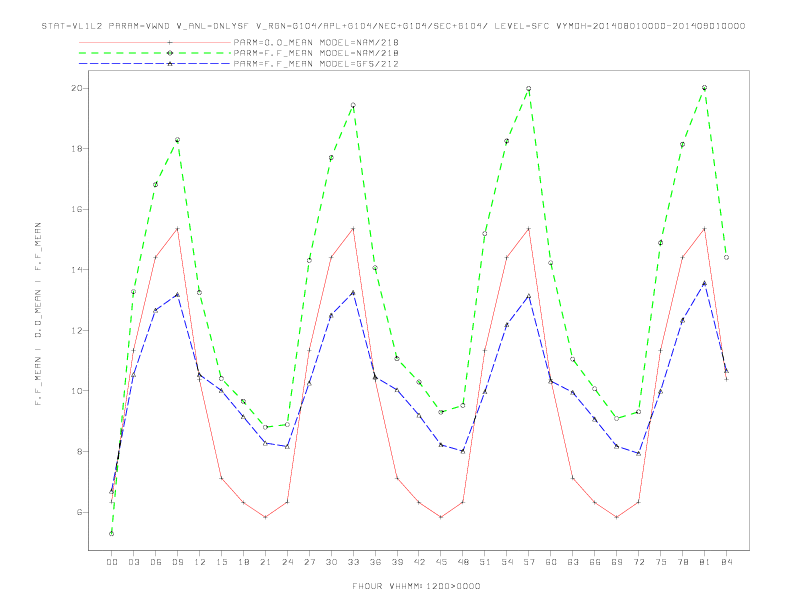Click y-axis tick label 10

77,391
